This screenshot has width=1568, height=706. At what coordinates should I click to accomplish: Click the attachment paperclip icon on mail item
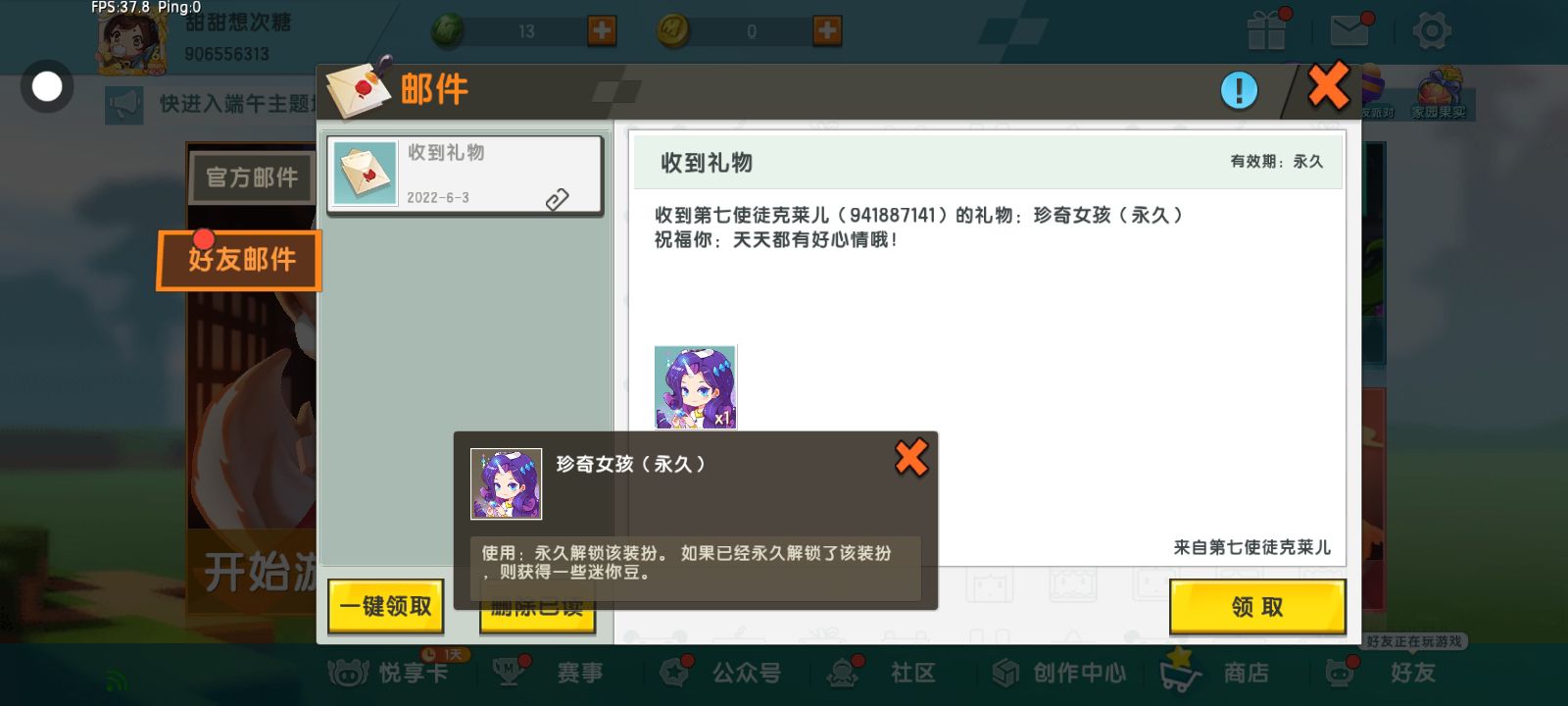pos(557,199)
